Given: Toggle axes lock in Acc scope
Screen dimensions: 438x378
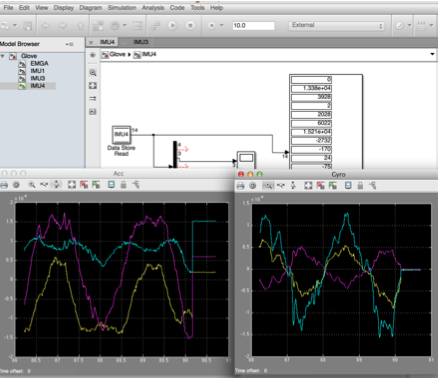Looking at the screenshot, I should pyautogui.click(x=123, y=184).
